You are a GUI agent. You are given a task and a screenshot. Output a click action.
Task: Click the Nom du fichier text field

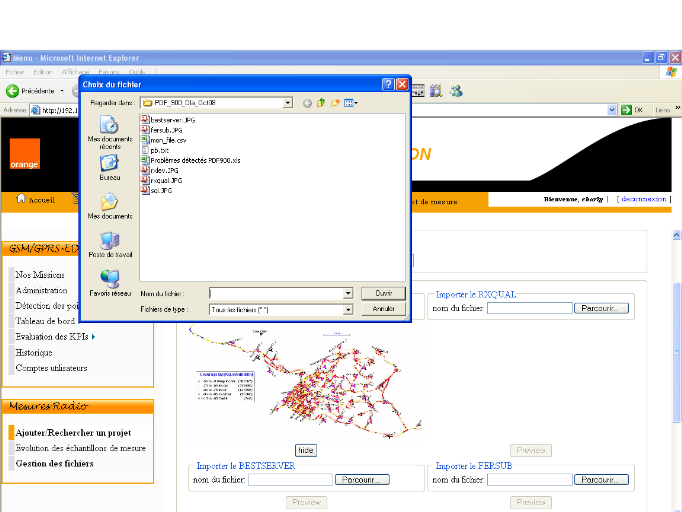click(277, 294)
